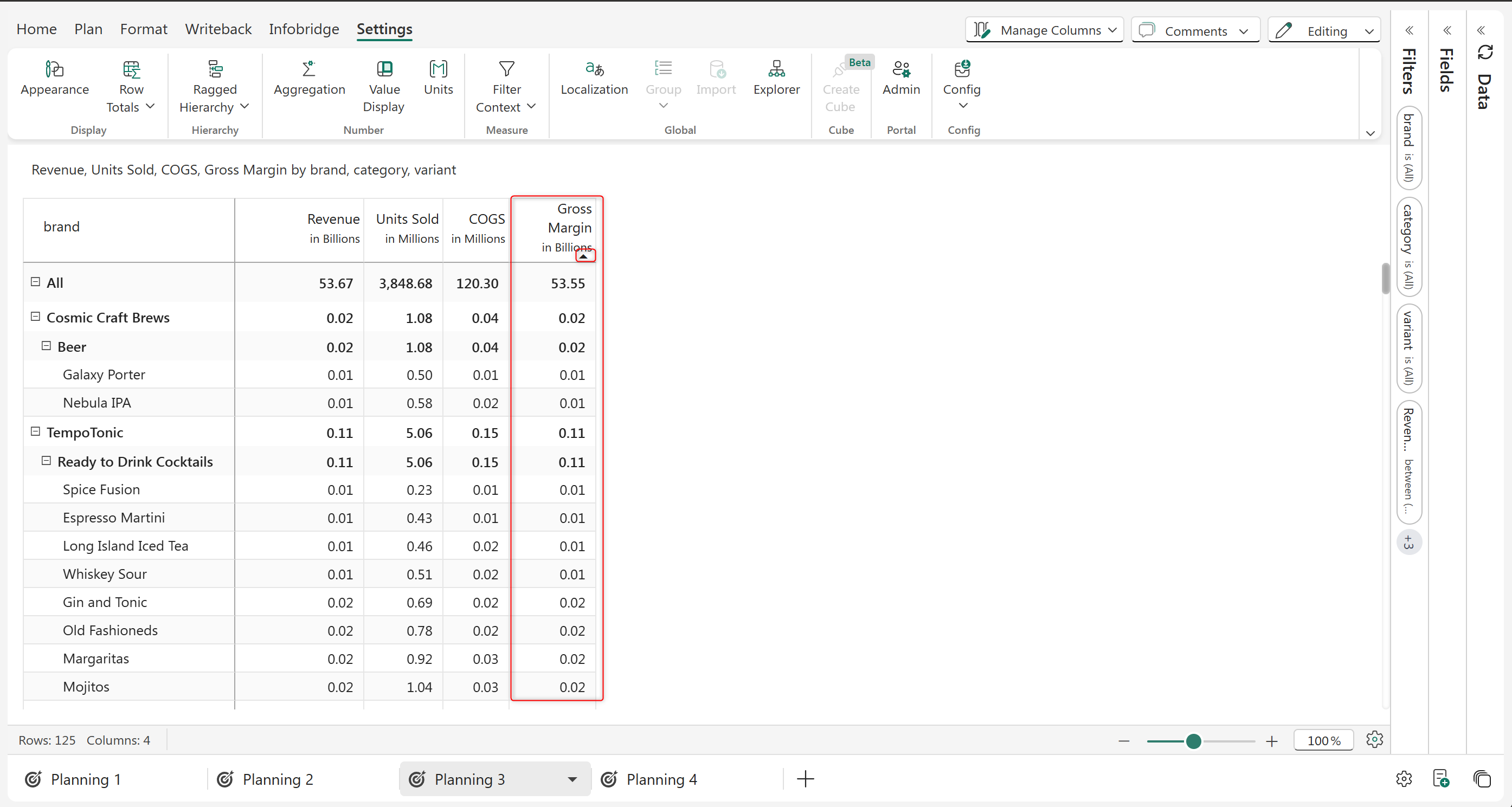Viewport: 1512px width, 807px height.
Task: Collapse the Cosmic Craft Brews row
Action: coord(35,317)
